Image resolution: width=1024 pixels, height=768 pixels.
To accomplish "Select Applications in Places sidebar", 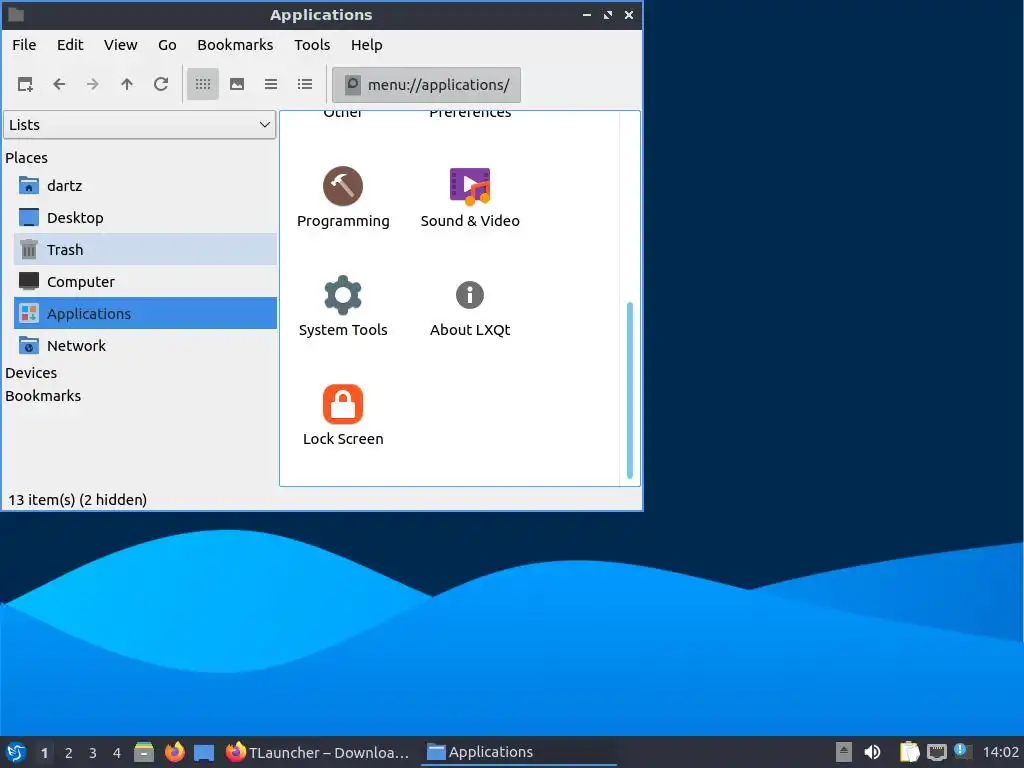I will pyautogui.click(x=145, y=313).
